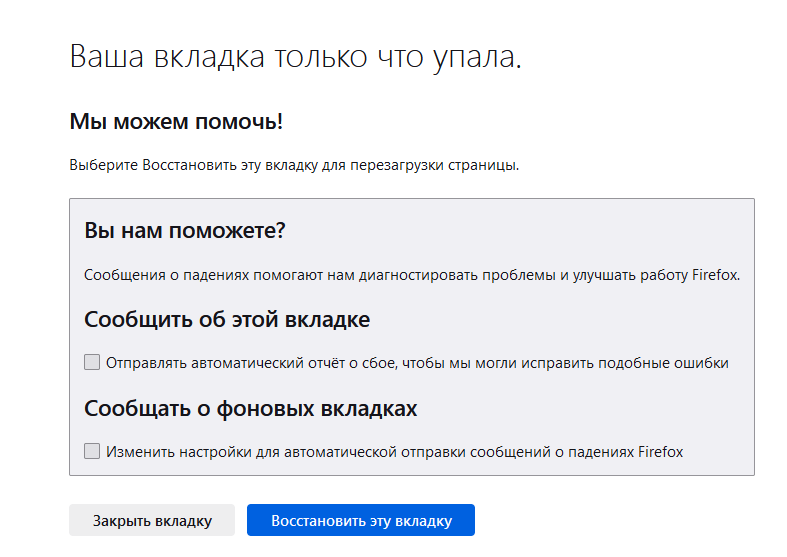Screen dimensions: 787x557
Task: Enable the automatic crash report checkbox
Action: tap(92, 362)
